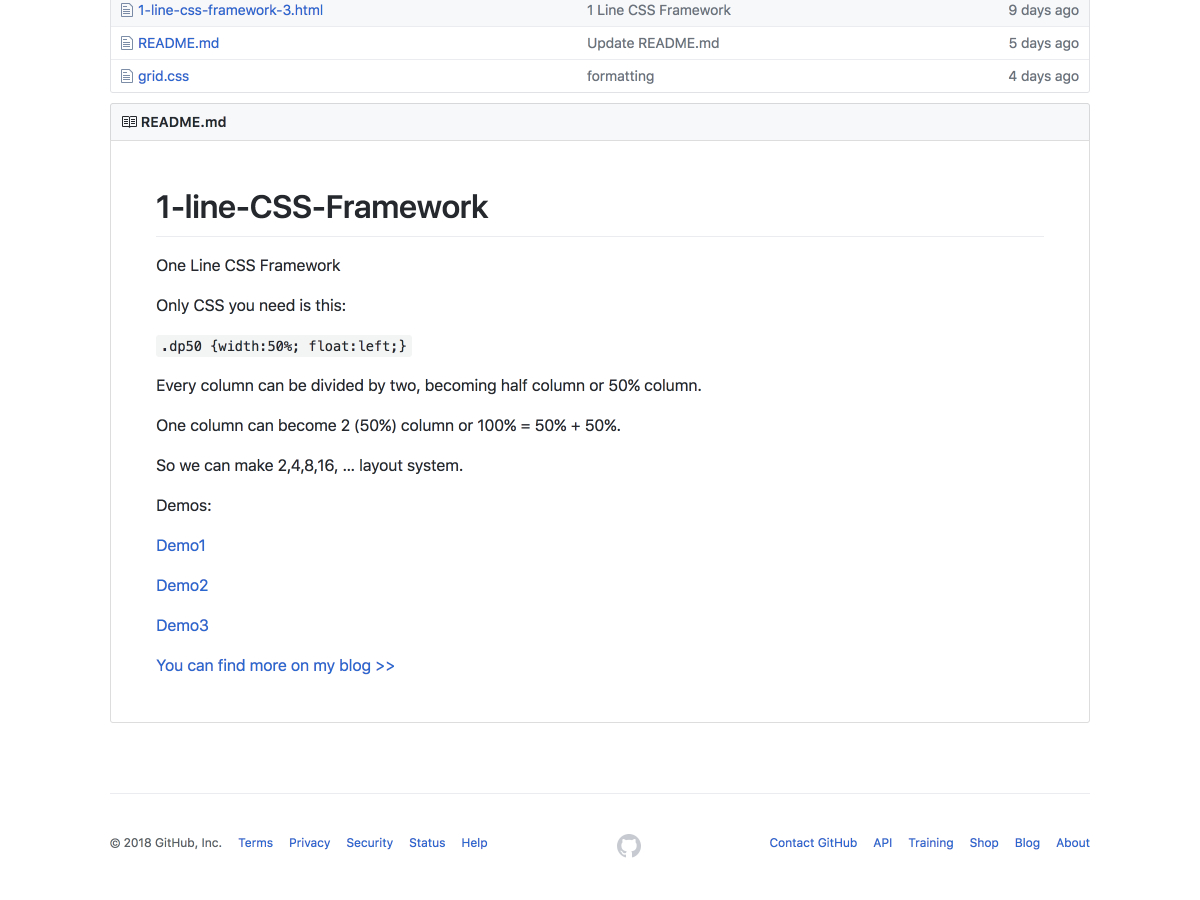Open the grid.css file
Screen dimensions: 1200x900
click(x=163, y=76)
